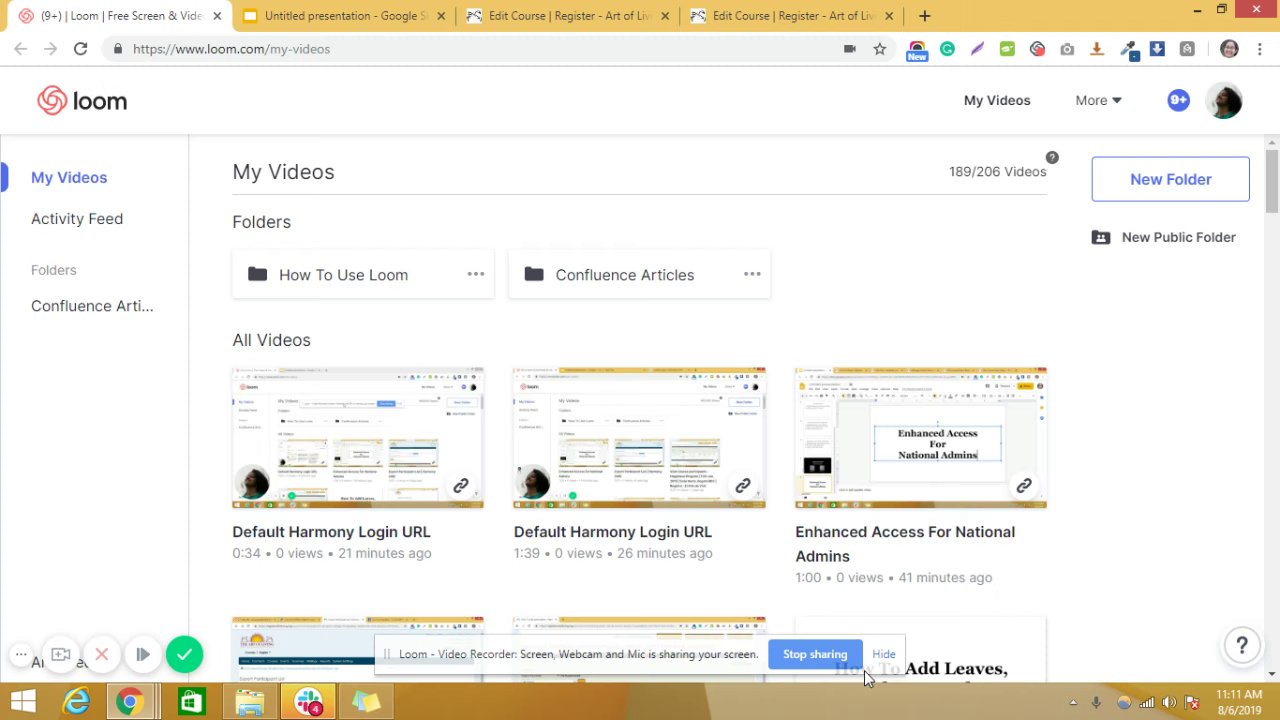Click the Loom logo in the header
The width and height of the screenshot is (1280, 720).
coord(82,101)
